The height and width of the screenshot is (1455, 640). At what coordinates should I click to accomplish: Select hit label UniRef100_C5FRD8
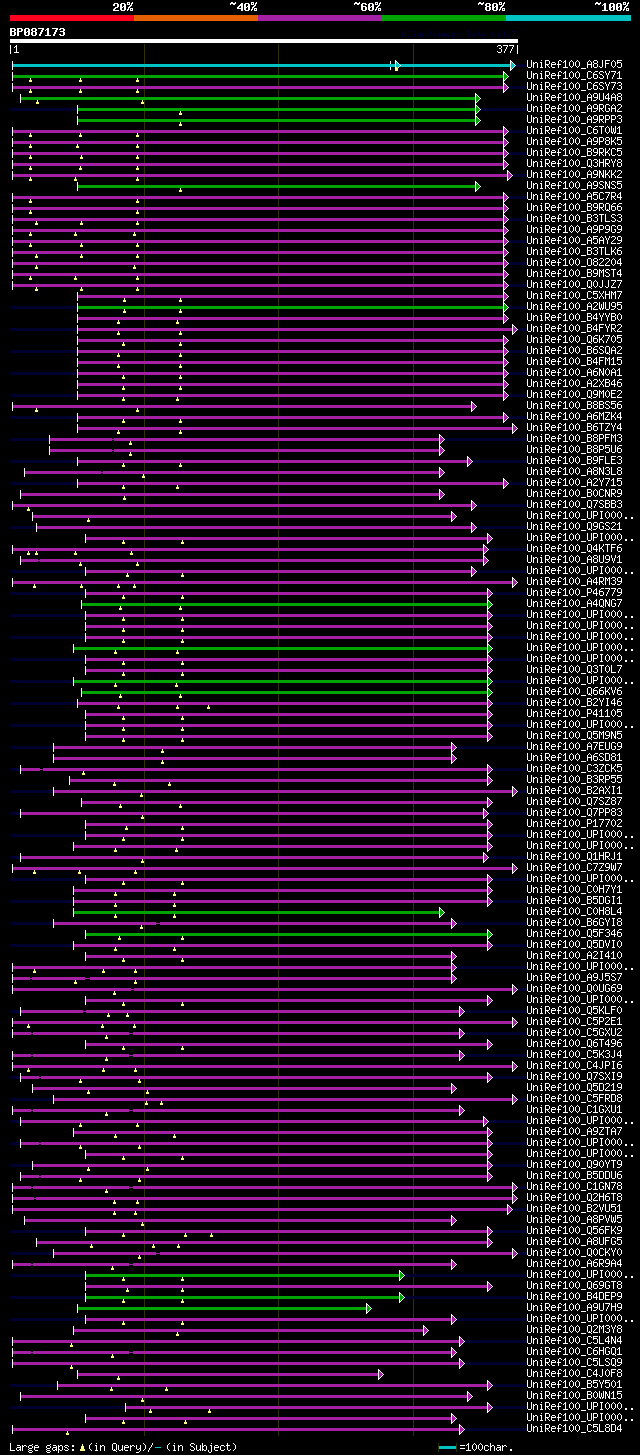point(574,1099)
